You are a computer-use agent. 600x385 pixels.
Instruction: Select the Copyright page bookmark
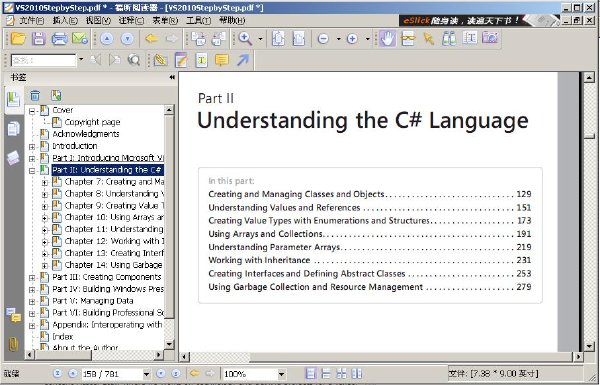[92, 122]
